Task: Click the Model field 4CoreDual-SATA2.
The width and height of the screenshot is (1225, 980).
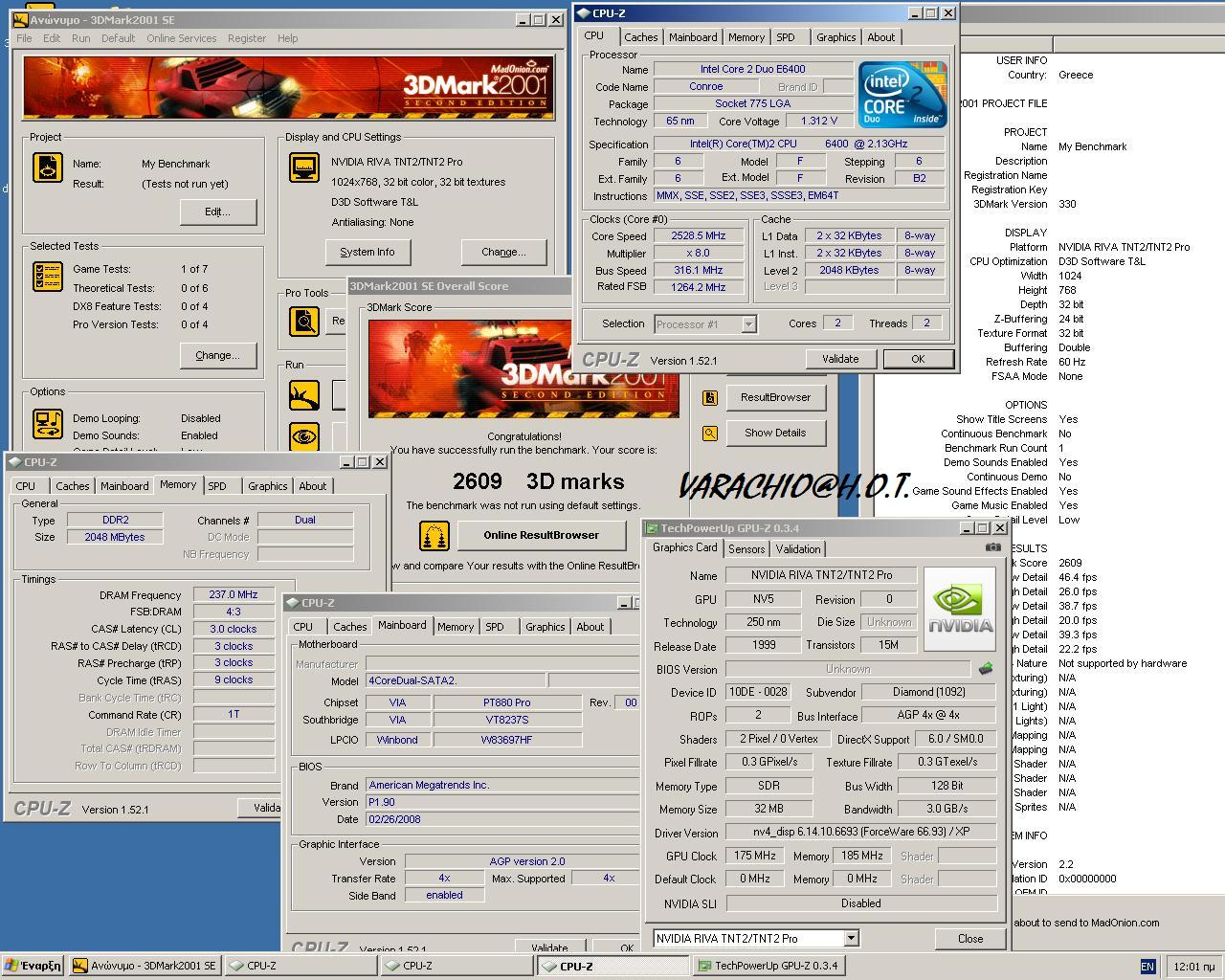Action: (456, 680)
